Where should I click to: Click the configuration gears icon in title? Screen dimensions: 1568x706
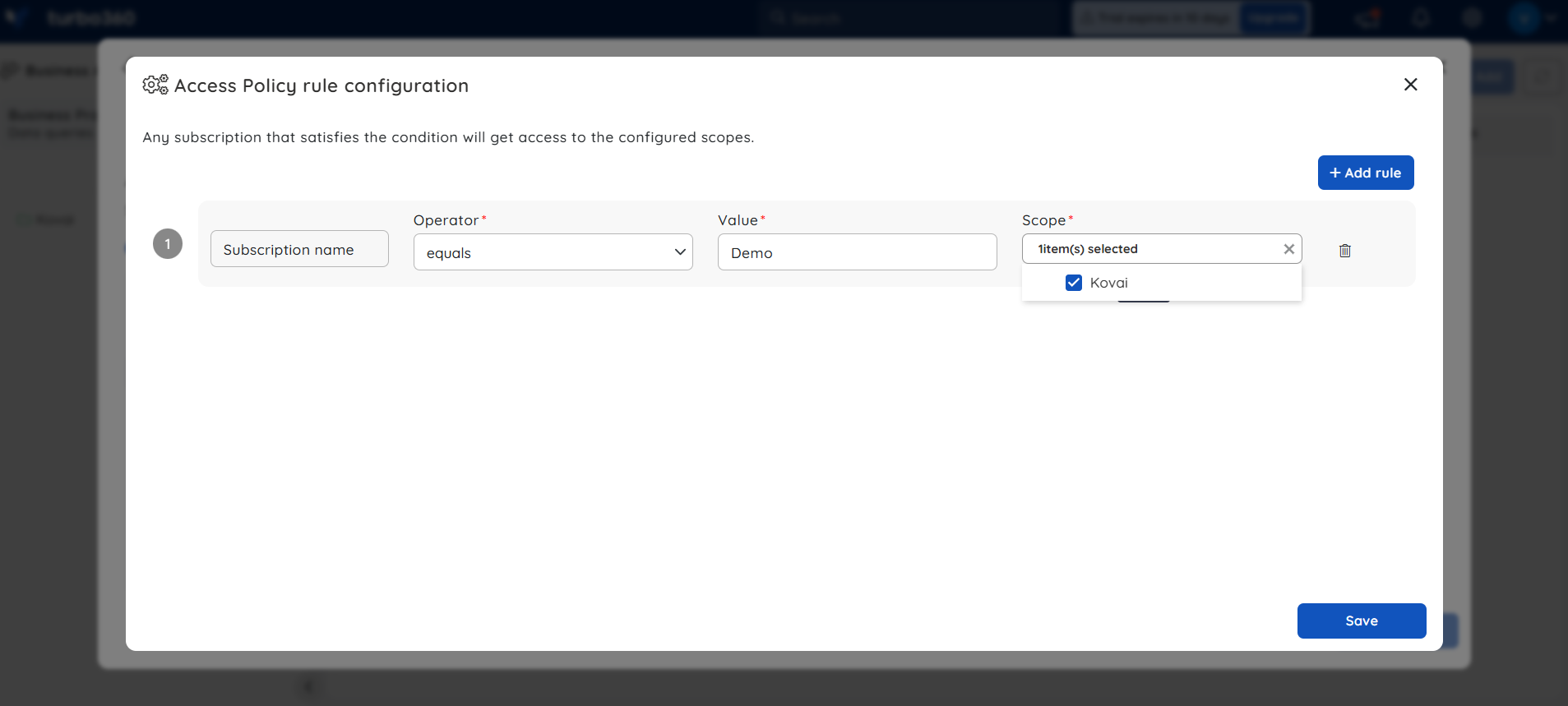click(x=155, y=85)
